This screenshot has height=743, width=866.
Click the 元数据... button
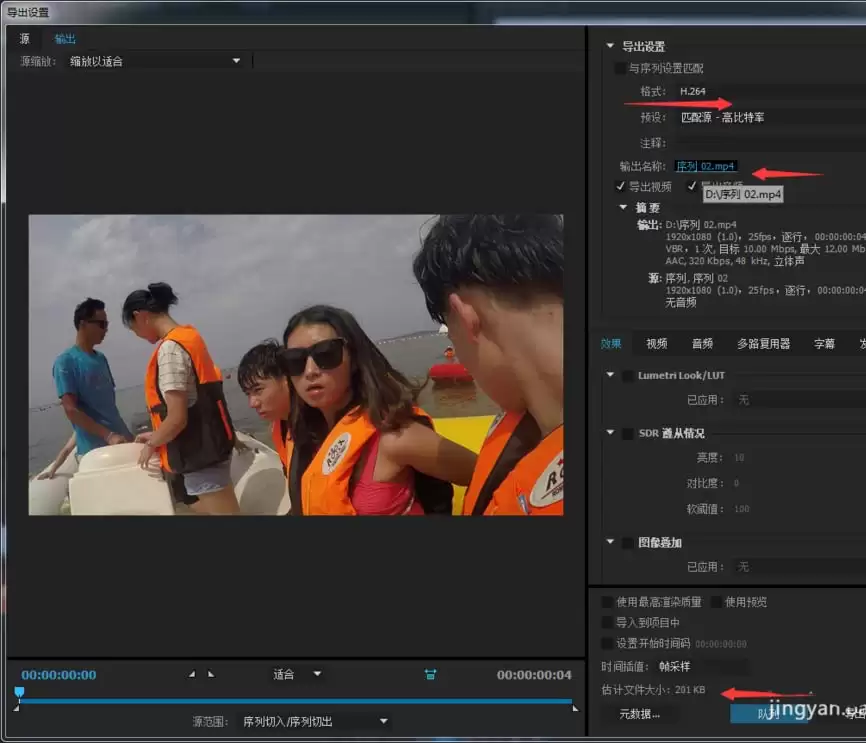(639, 714)
